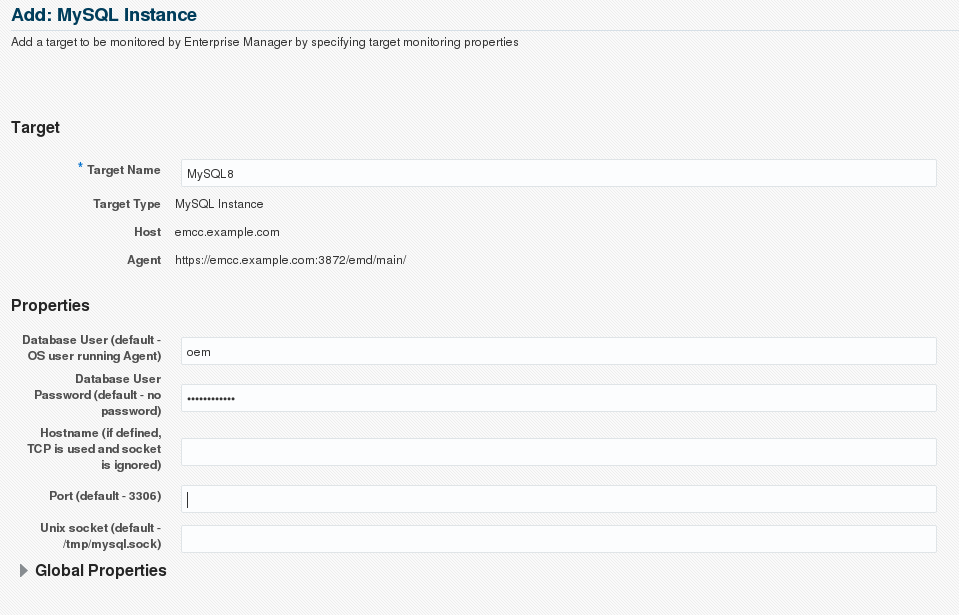Click the Global Properties section heading
Image resolution: width=959 pixels, height=615 pixels.
point(100,571)
